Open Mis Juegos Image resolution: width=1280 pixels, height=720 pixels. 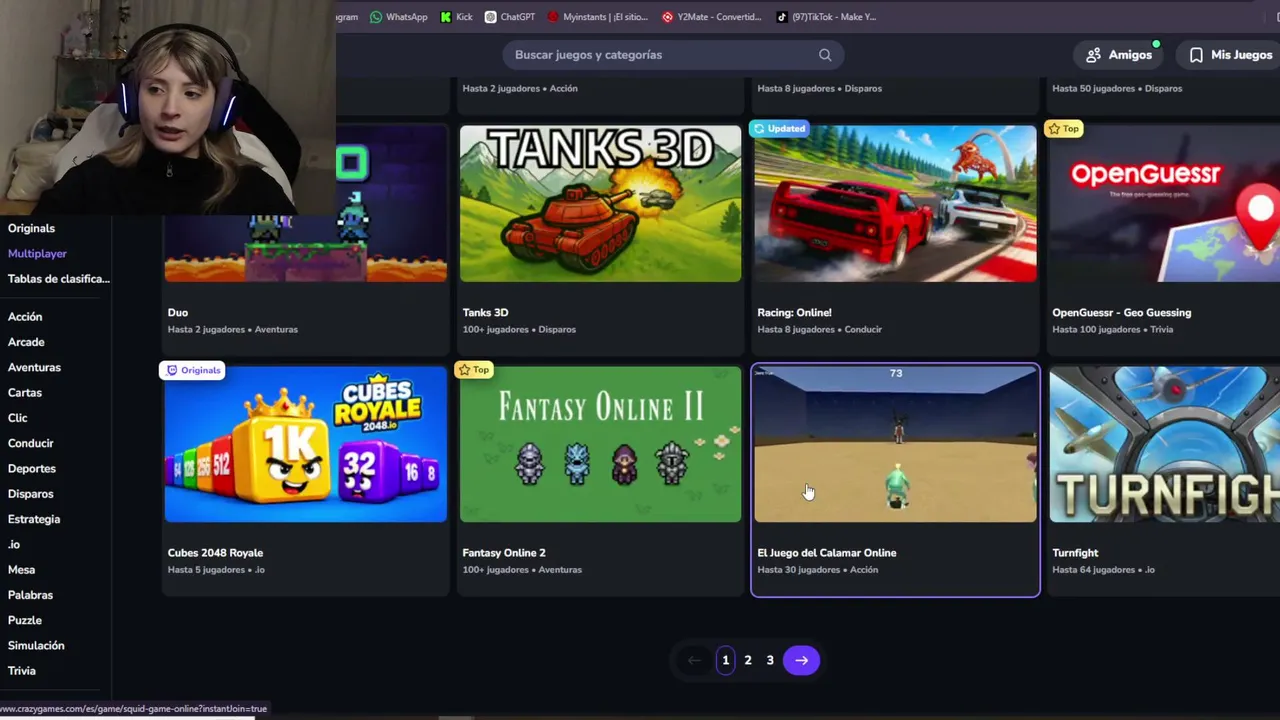point(1230,55)
